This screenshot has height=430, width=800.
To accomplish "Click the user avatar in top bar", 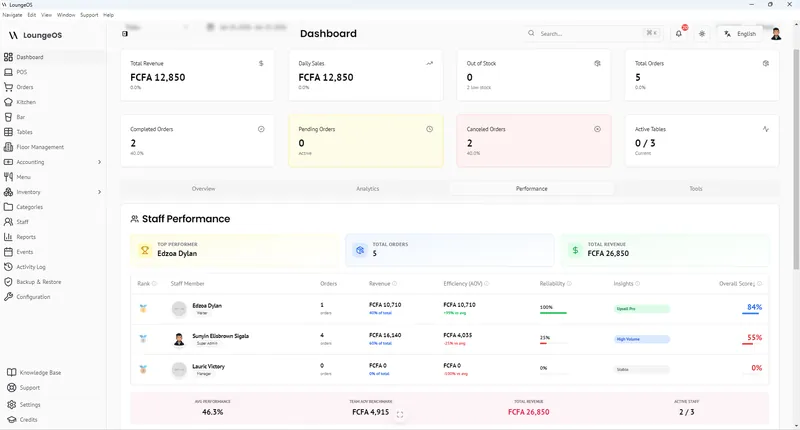I will [776, 34].
